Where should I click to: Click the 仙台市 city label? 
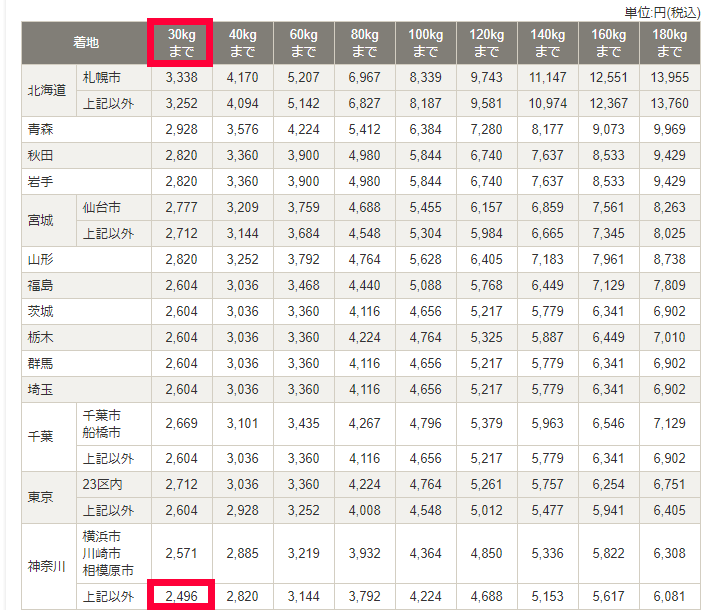(102, 207)
